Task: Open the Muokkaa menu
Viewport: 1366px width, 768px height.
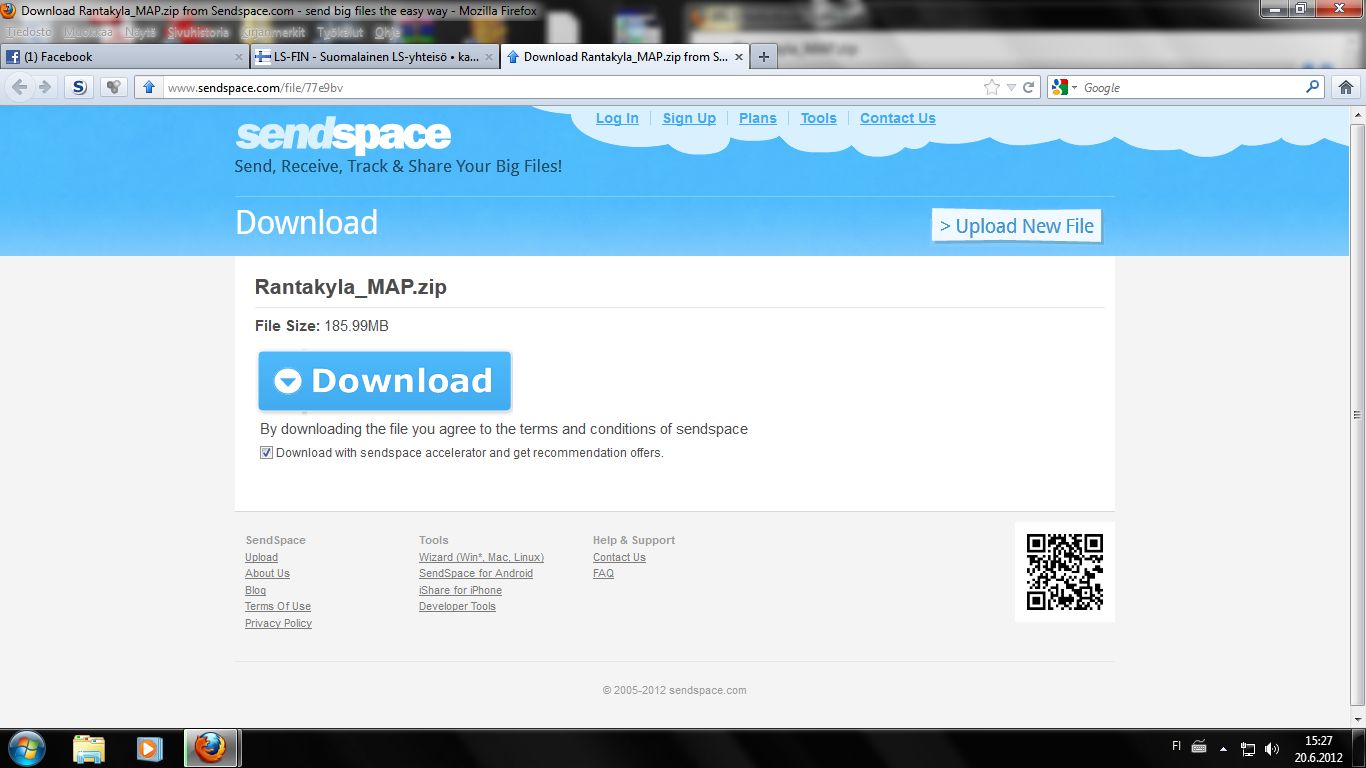Action: [88, 32]
